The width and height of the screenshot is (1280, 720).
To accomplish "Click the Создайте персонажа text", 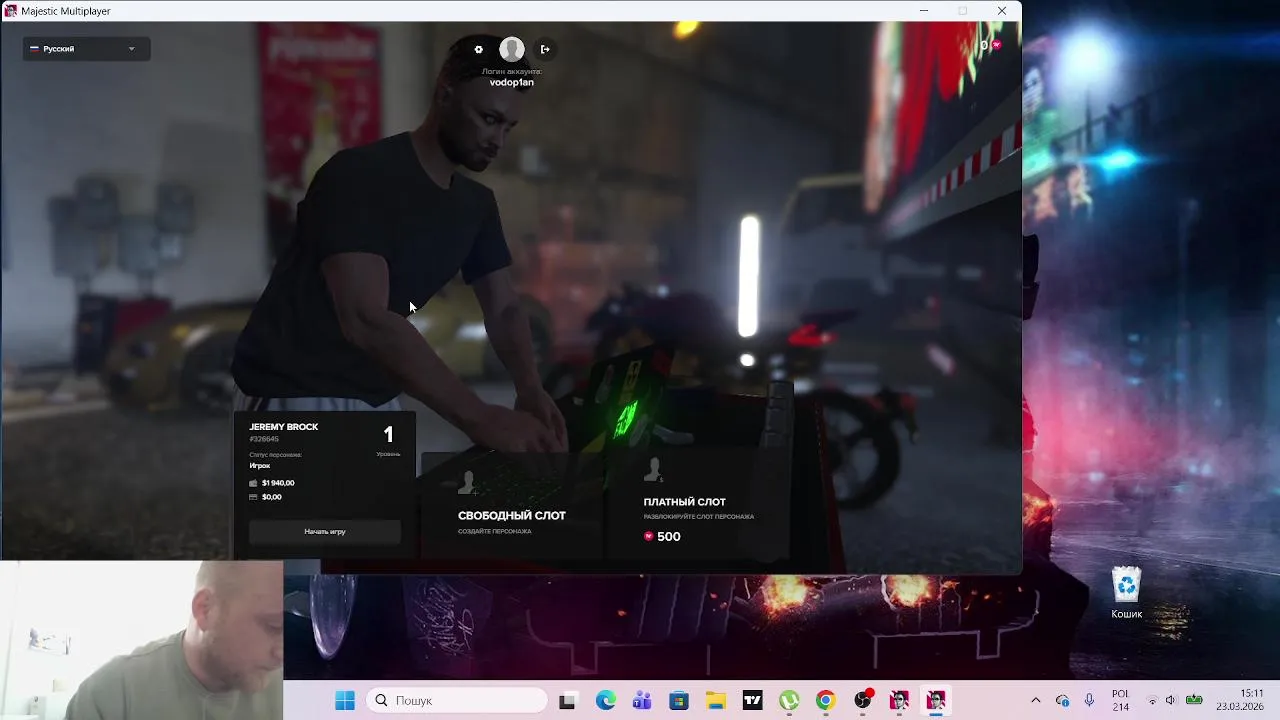I will click(x=495, y=531).
